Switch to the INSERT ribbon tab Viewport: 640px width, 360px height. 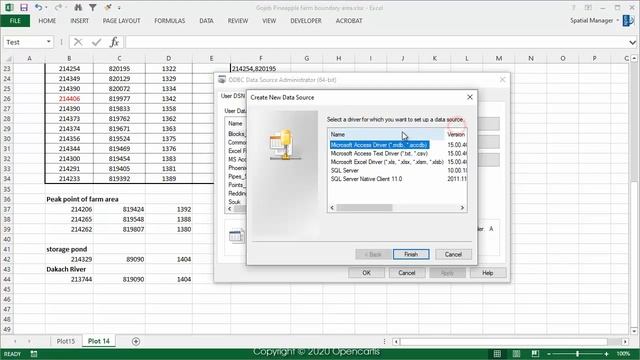(79, 20)
